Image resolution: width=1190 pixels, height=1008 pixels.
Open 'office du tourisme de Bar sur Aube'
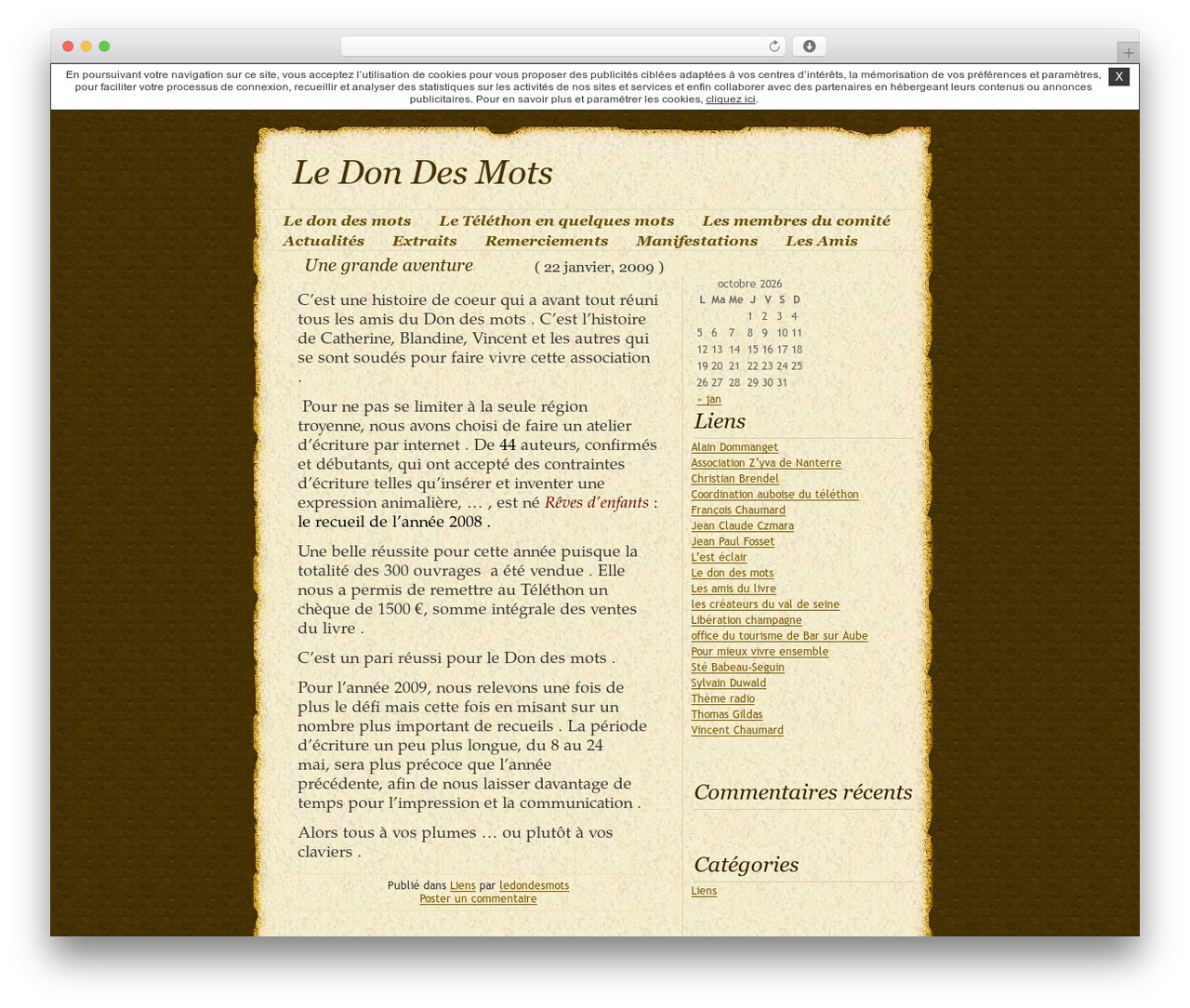pyautogui.click(x=779, y=637)
